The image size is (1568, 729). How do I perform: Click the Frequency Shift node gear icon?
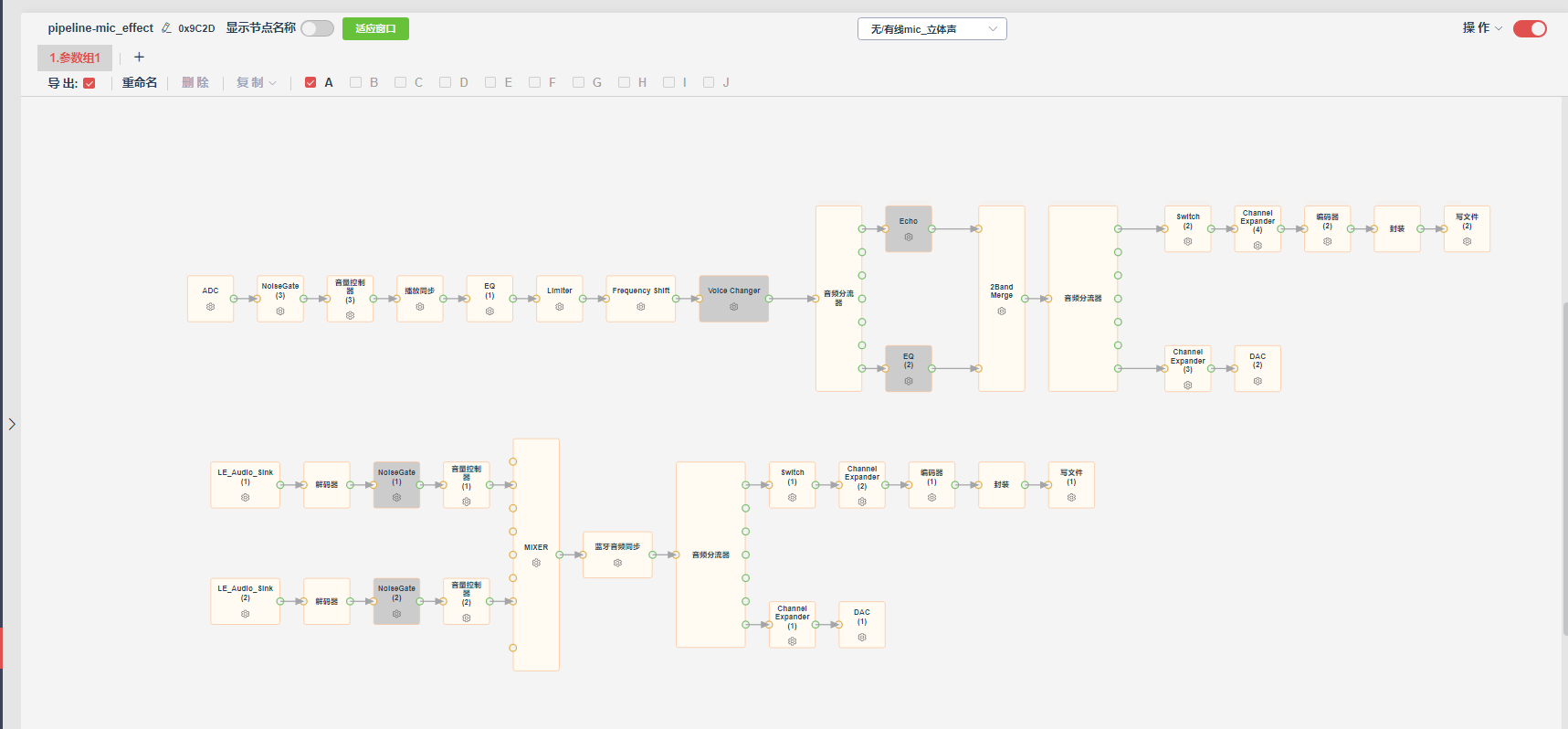tap(641, 307)
